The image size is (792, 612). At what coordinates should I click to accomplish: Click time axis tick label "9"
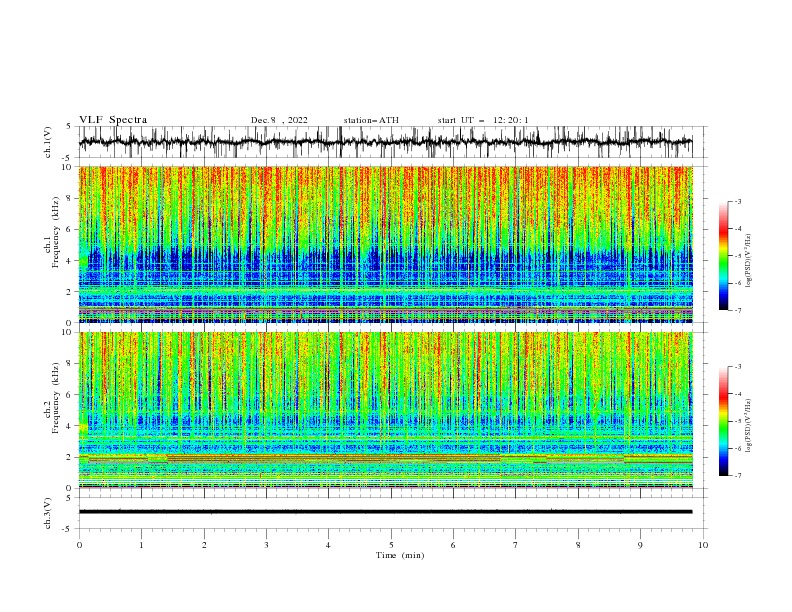[640, 545]
